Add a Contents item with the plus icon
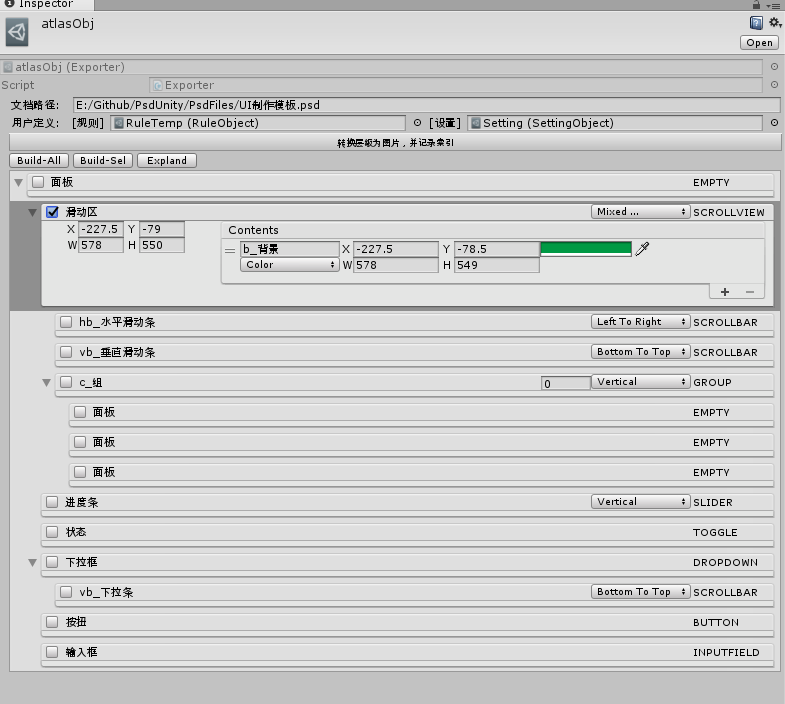Image resolution: width=785 pixels, height=704 pixels. [725, 292]
